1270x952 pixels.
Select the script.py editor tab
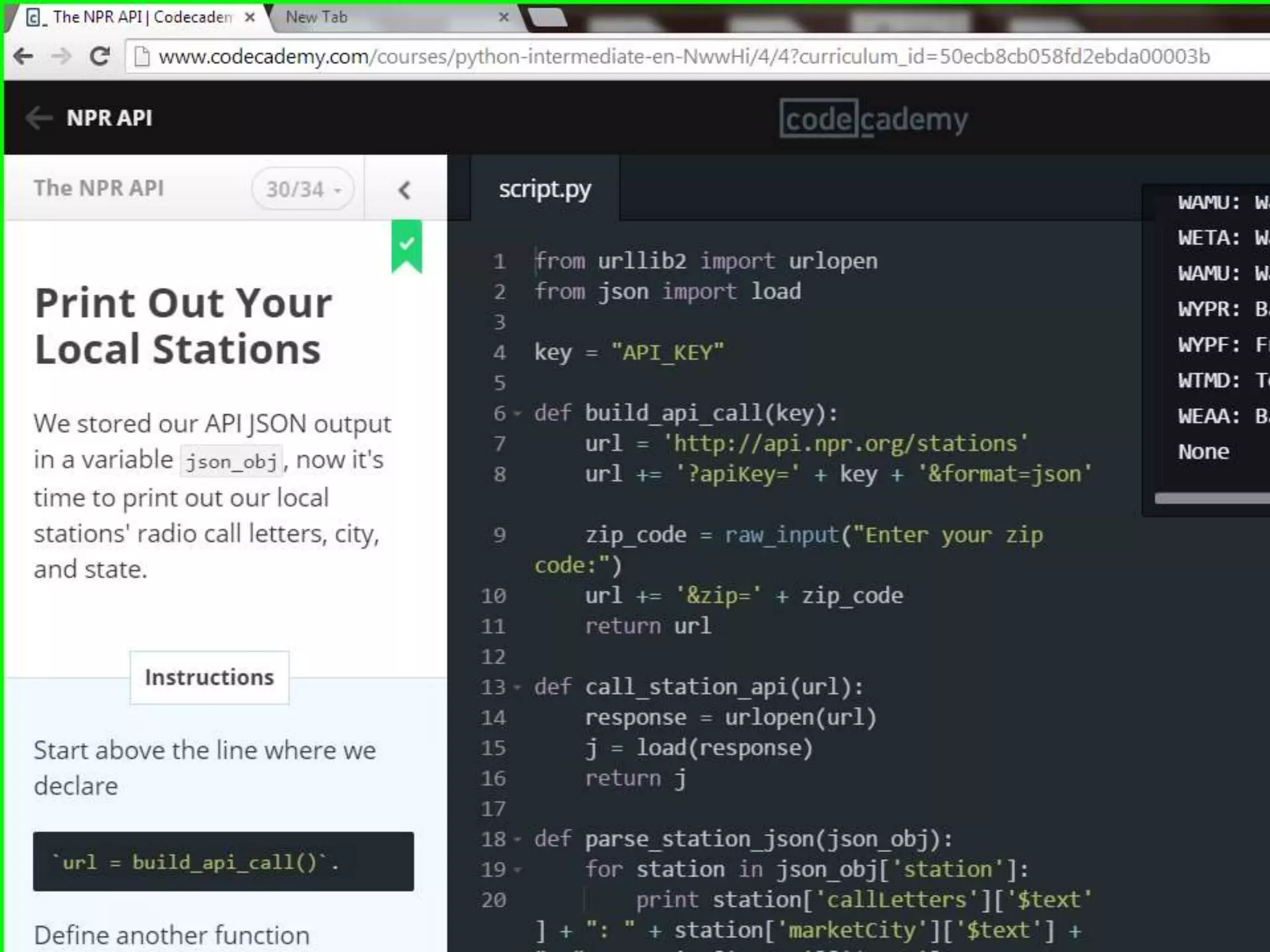[545, 189]
